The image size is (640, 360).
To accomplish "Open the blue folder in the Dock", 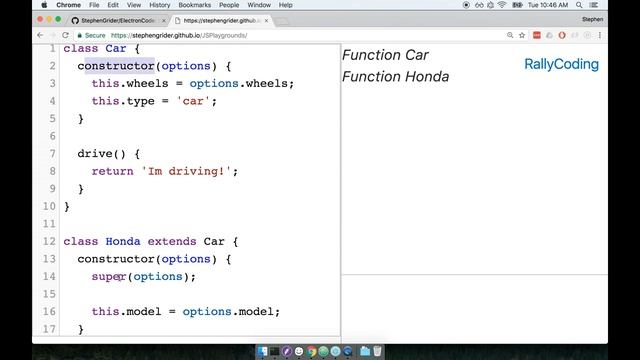I will [x=365, y=351].
